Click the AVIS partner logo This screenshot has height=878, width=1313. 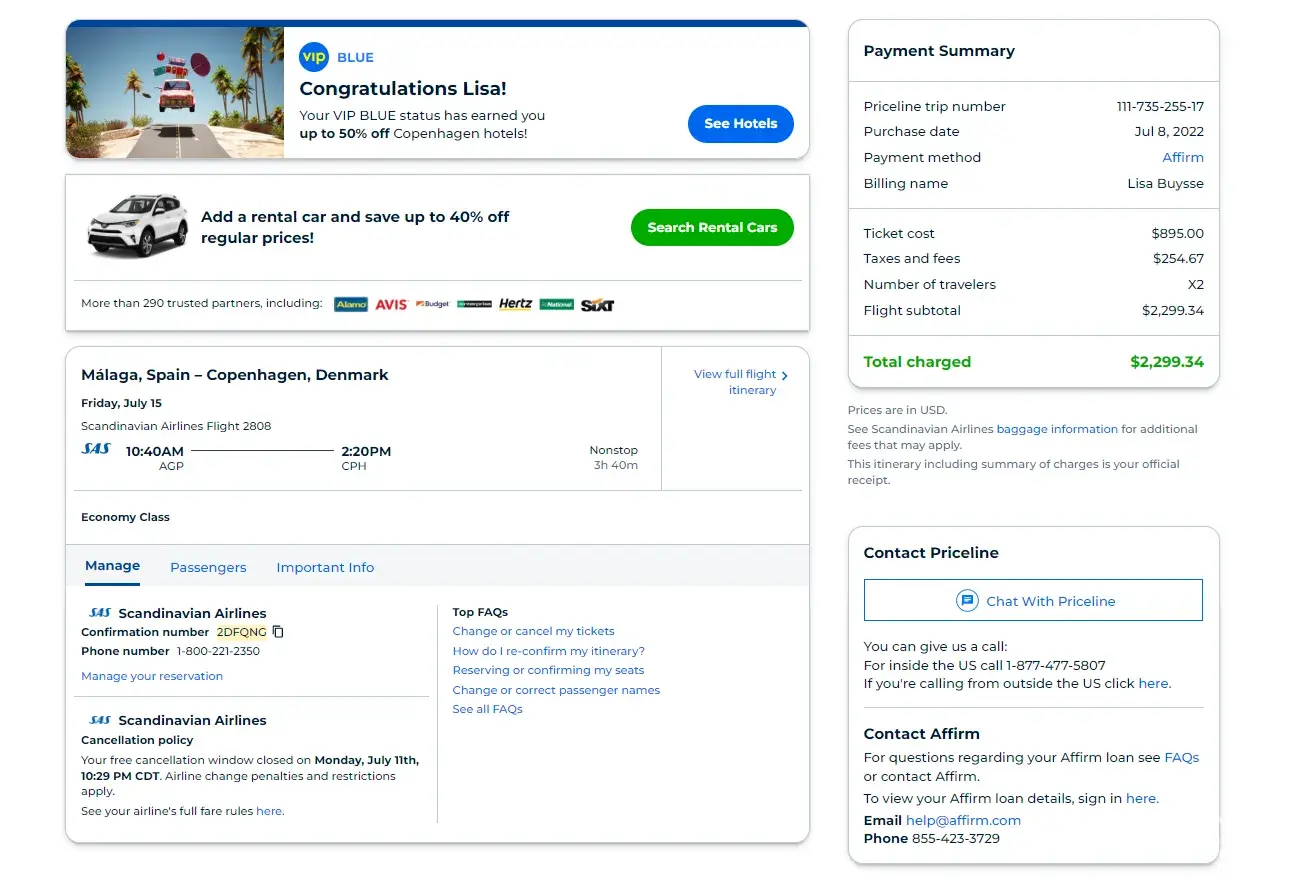click(x=391, y=304)
